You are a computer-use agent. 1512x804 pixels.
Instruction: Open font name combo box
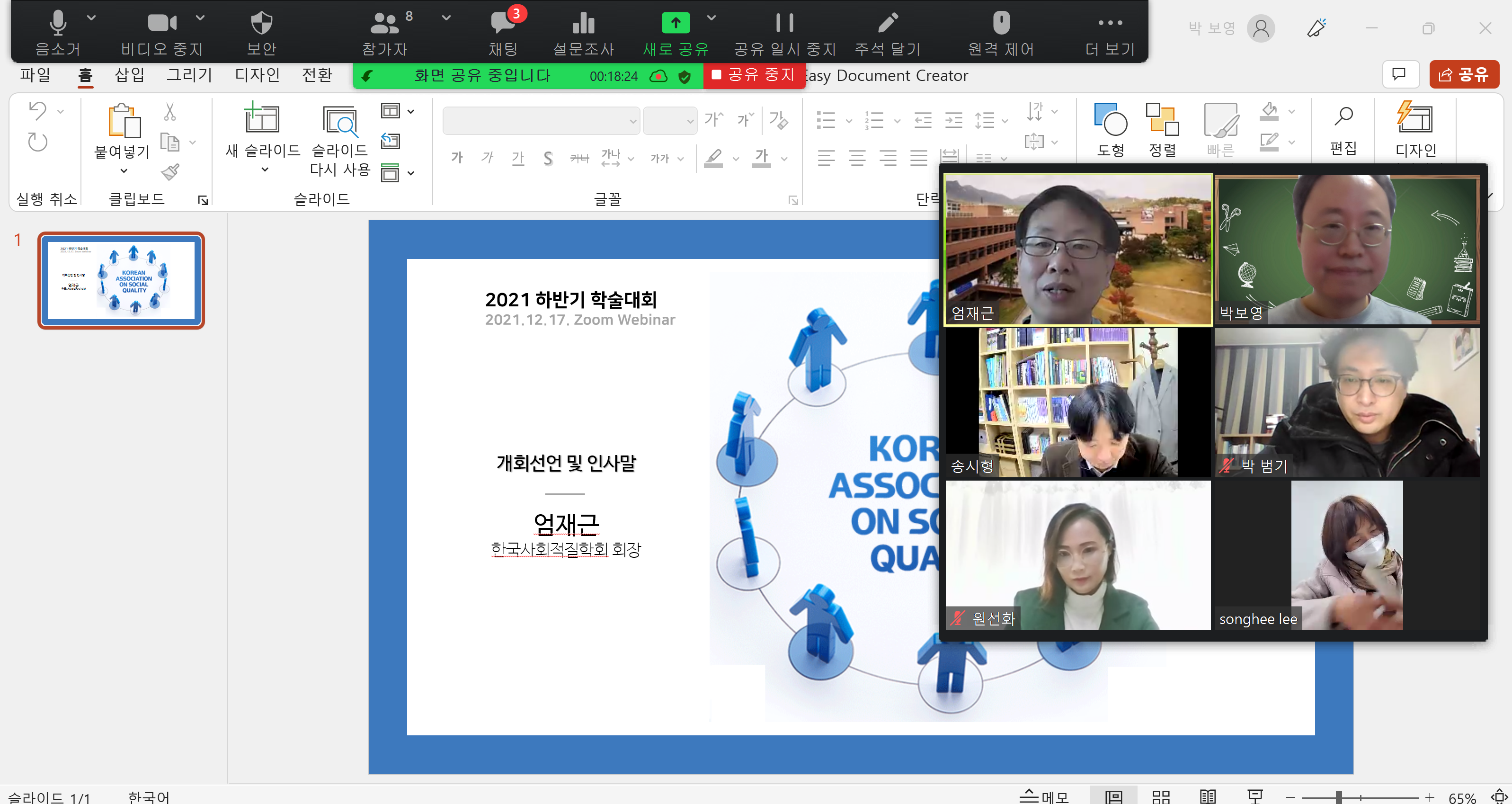(x=541, y=121)
